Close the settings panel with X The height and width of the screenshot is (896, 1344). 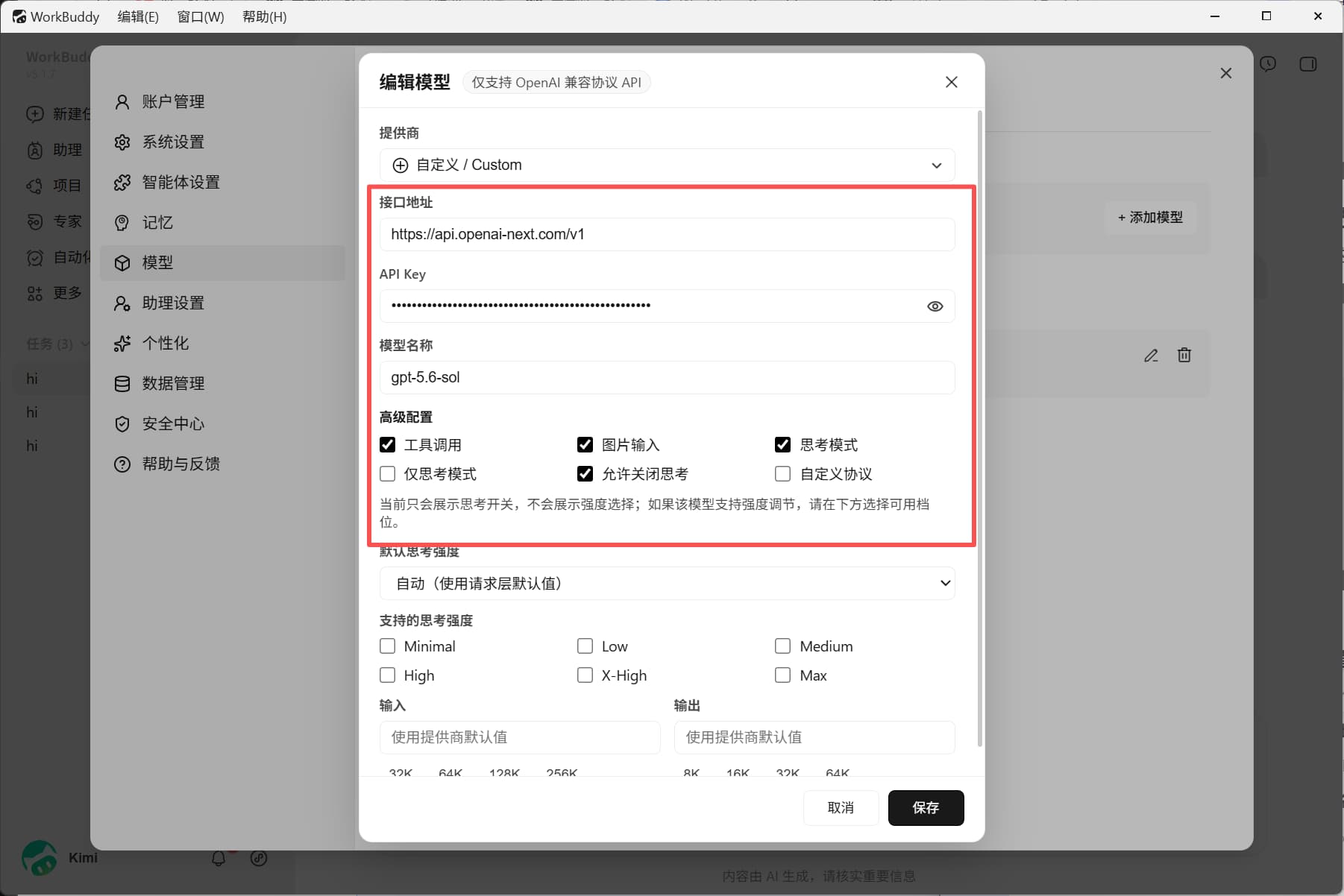pos(1225,73)
